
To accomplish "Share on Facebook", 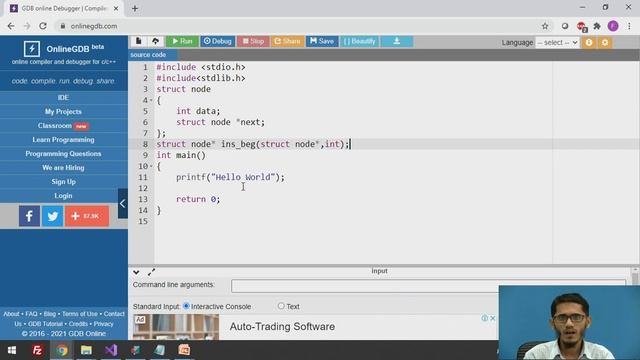I will [29, 216].
